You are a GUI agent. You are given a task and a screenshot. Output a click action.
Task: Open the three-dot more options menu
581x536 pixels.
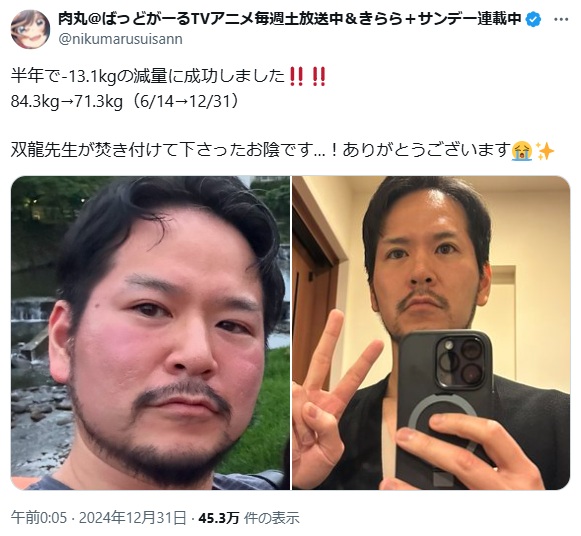[x=561, y=19]
